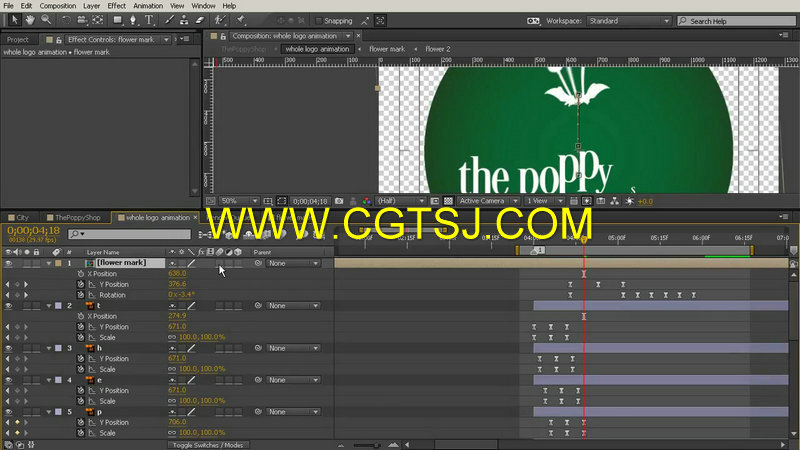Screen dimensions: 800x450
Task: Open the Composition menu
Action: [58, 6]
